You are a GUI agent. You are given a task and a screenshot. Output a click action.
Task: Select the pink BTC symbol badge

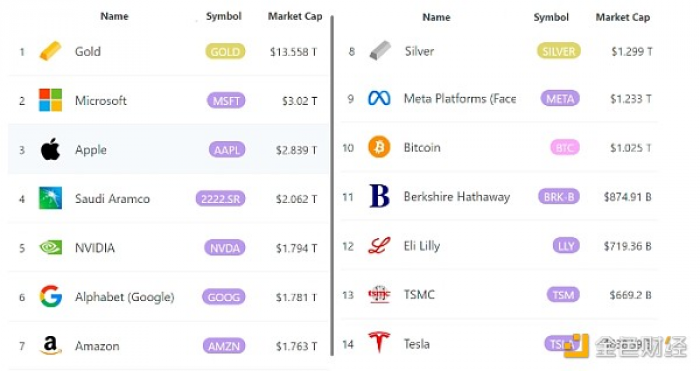(565, 148)
